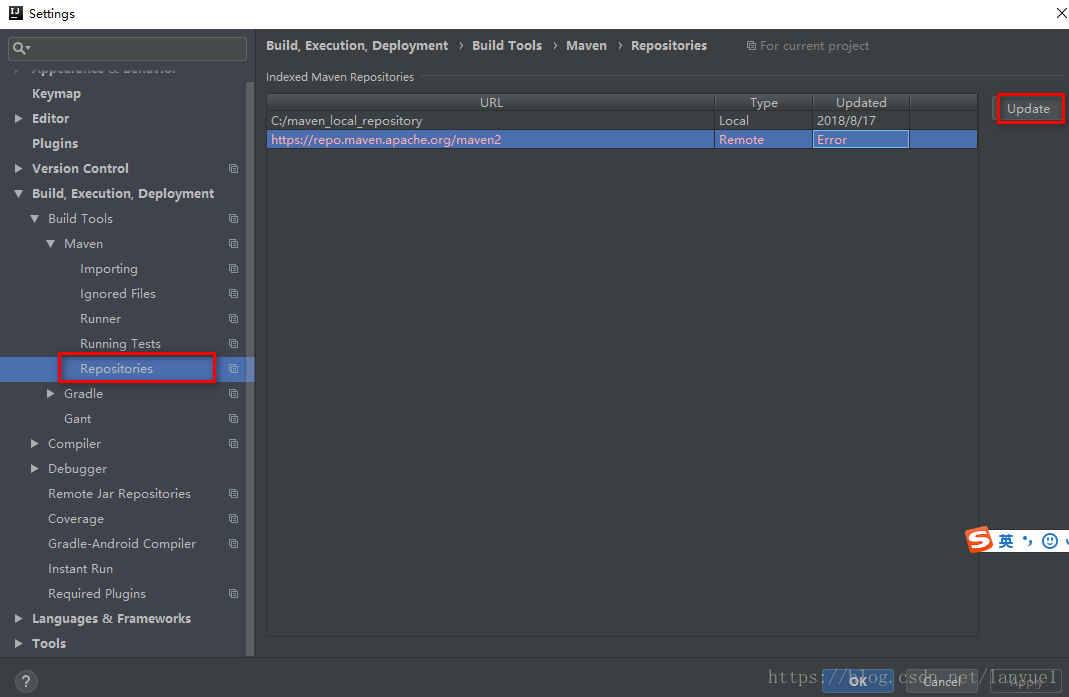Viewport: 1069px width, 697px height.
Task: Click the Sogou input method S icon
Action: 979,540
